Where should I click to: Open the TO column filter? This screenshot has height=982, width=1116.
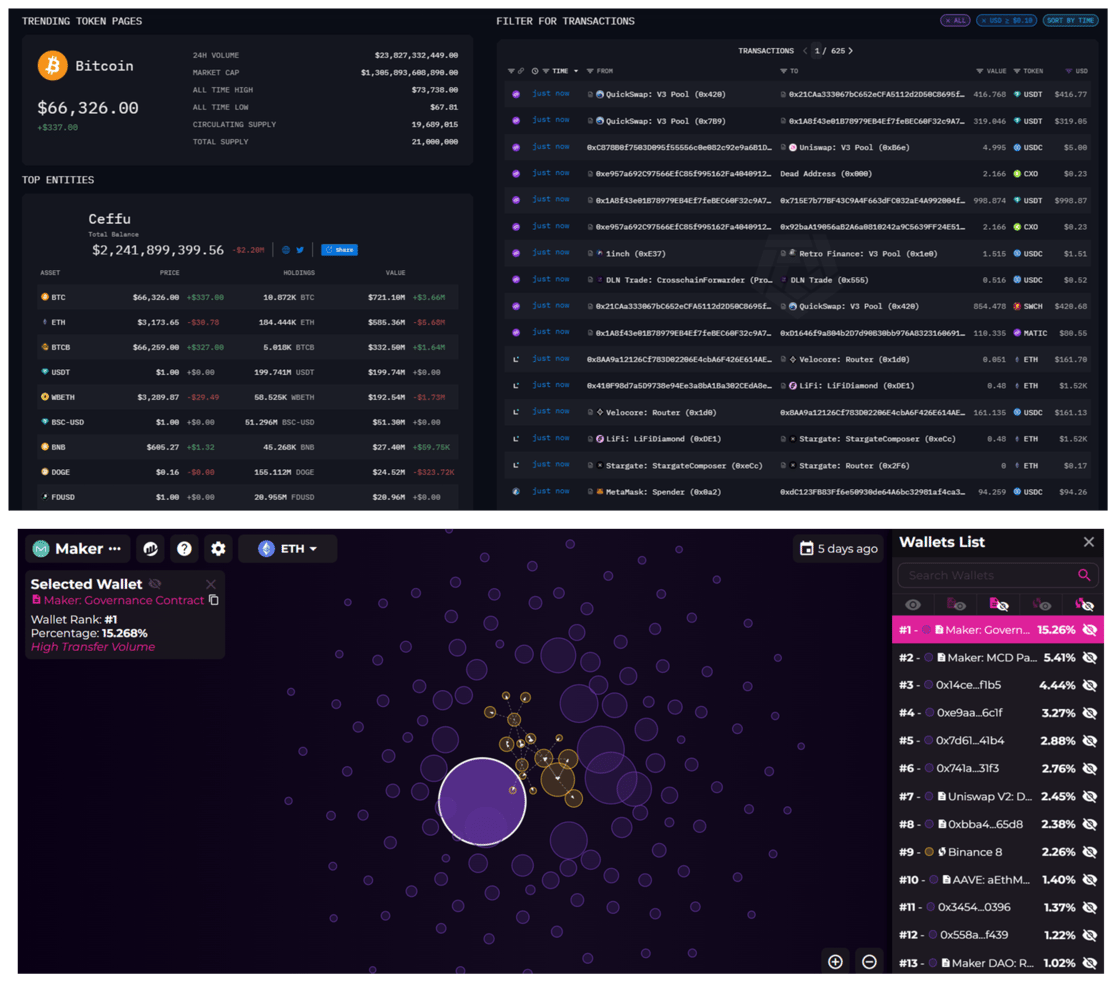[x=783, y=71]
